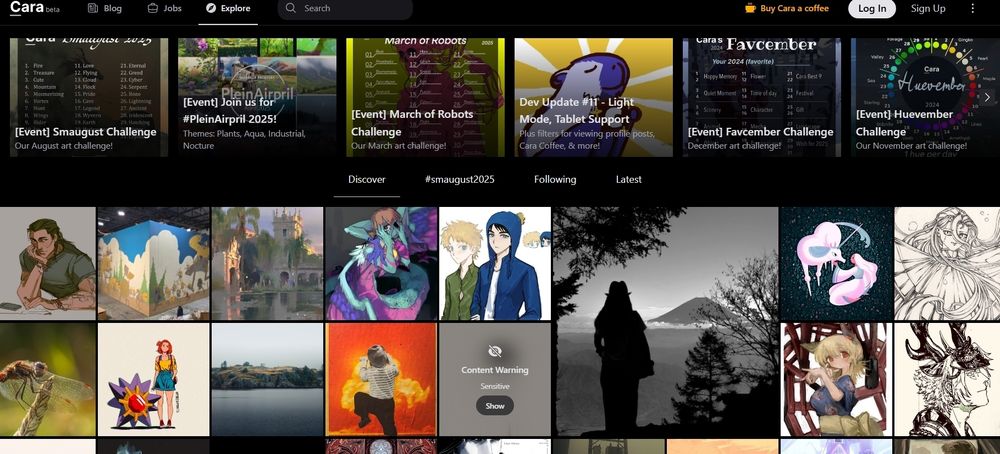This screenshot has width=1000, height=454.
Task: Open the misty lake island photo
Action: pos(267,379)
